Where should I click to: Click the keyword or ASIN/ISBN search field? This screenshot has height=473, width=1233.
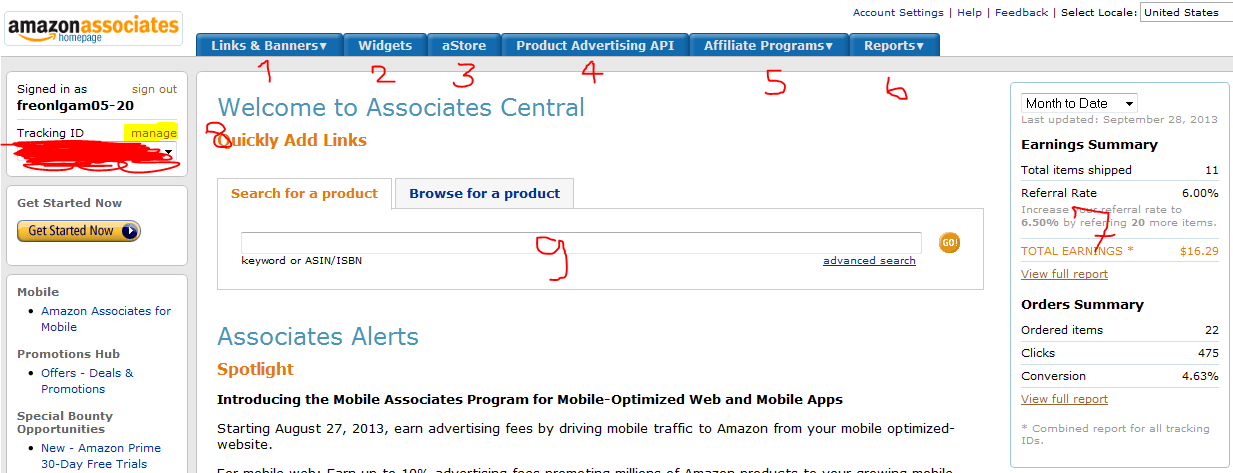point(580,242)
